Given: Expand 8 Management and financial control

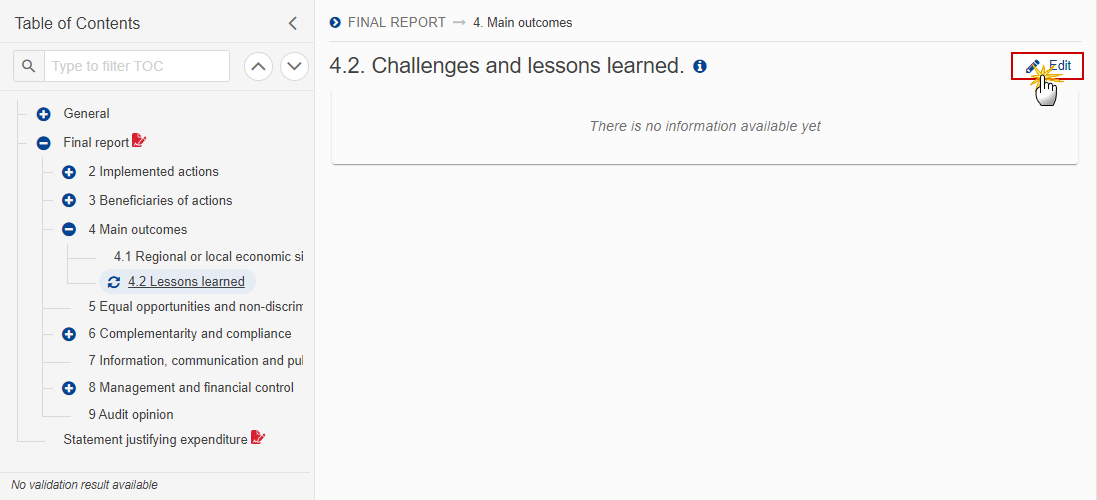Looking at the screenshot, I should coord(69,387).
